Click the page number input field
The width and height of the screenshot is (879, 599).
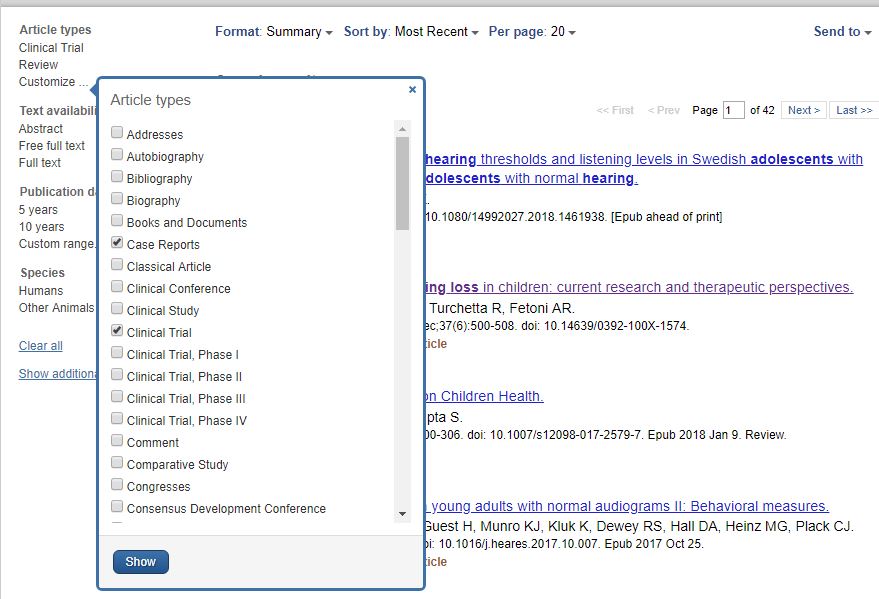click(733, 110)
